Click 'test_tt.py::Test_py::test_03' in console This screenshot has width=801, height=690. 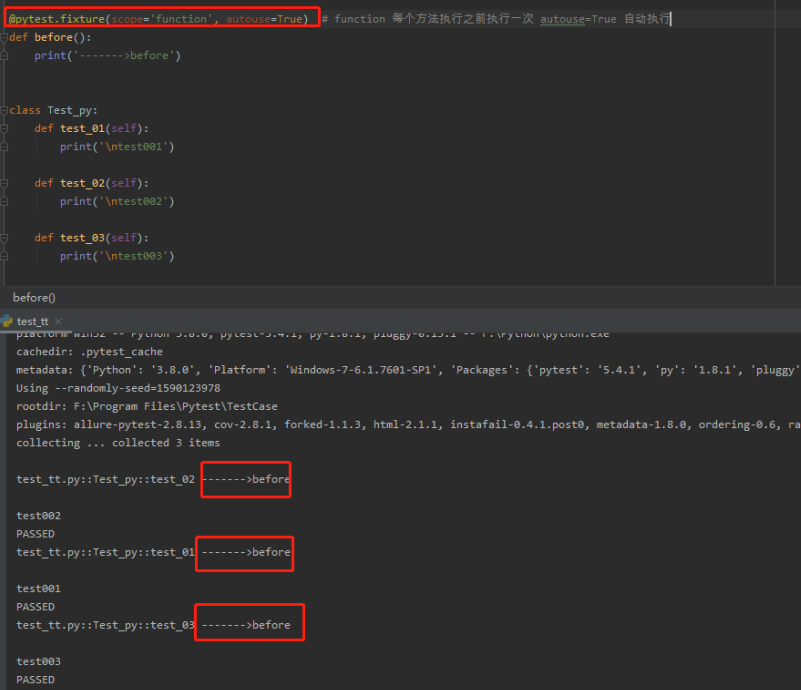(x=105, y=625)
